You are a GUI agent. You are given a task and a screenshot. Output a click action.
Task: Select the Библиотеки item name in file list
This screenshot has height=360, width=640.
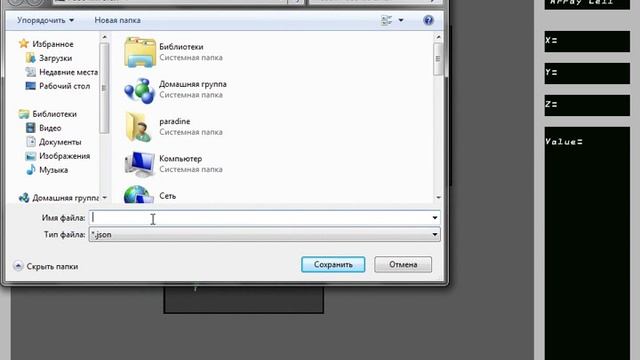point(181,47)
